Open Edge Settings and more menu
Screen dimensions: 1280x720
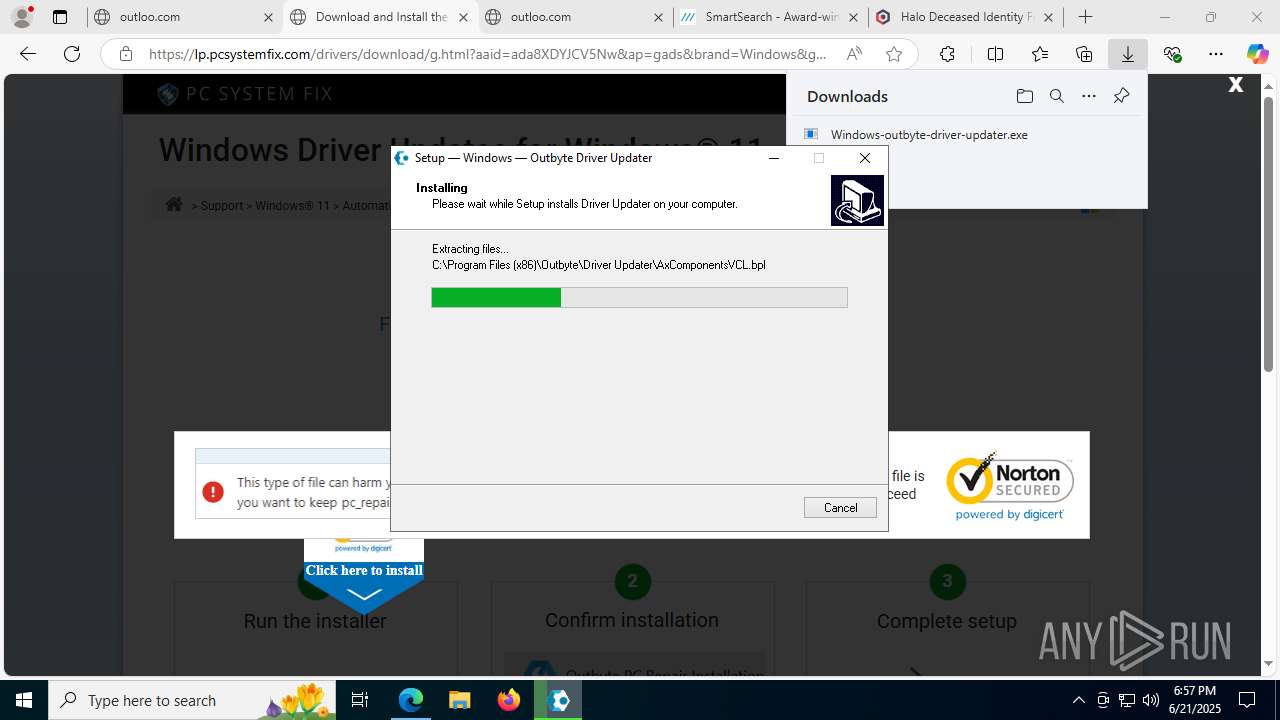pos(1215,54)
